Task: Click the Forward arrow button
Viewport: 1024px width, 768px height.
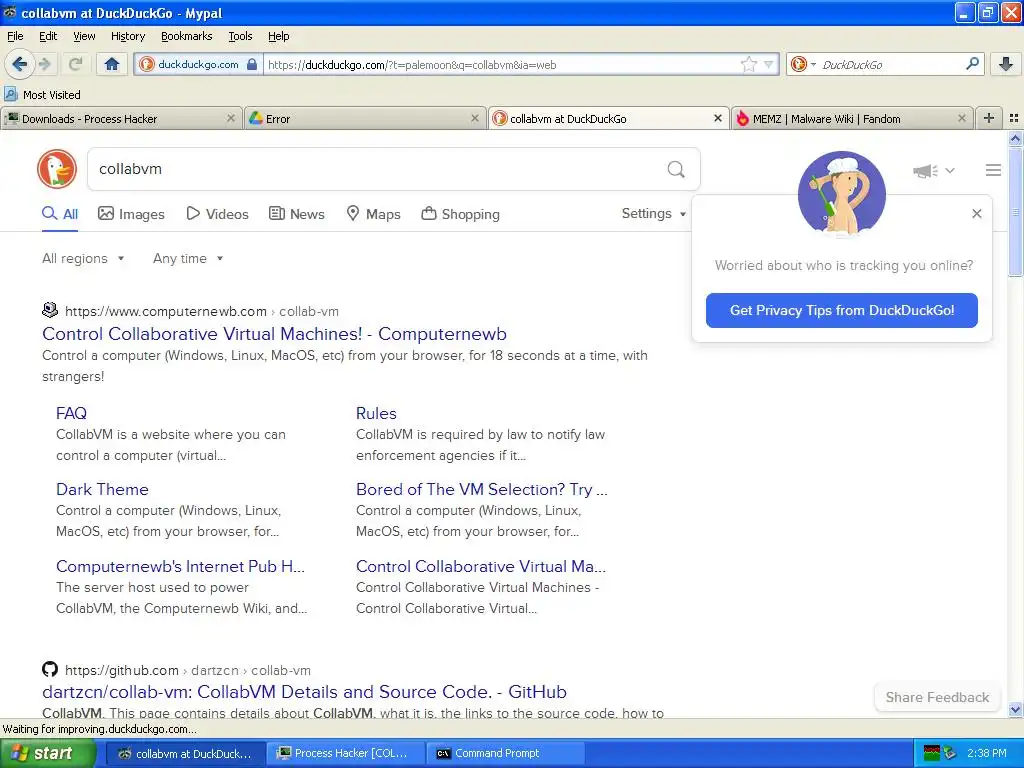Action: (x=44, y=64)
